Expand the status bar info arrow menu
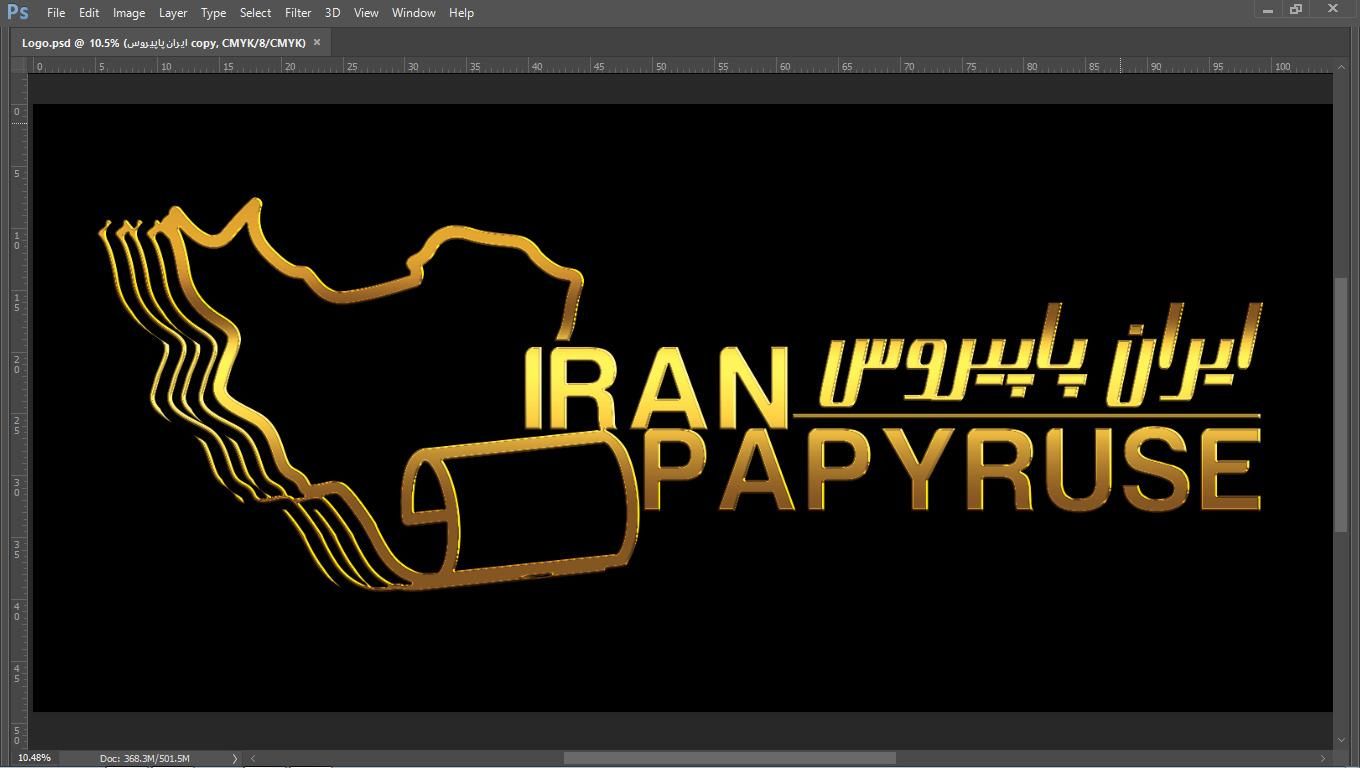This screenshot has width=1360, height=768. click(x=235, y=759)
